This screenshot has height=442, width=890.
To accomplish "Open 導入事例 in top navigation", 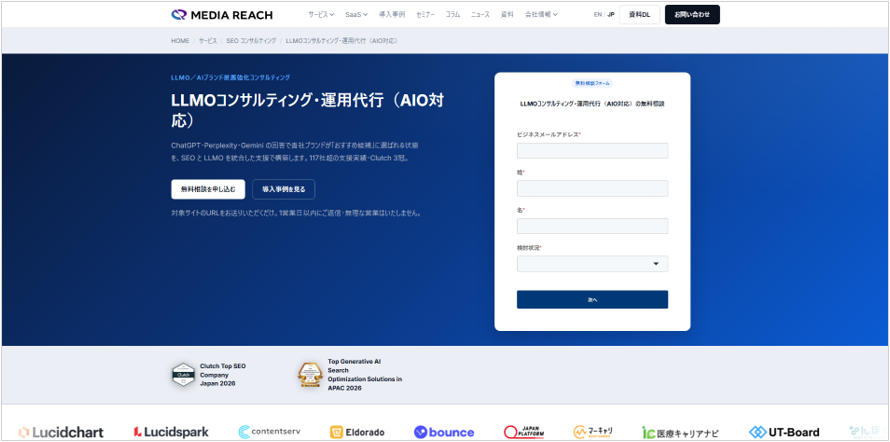I will pyautogui.click(x=392, y=15).
